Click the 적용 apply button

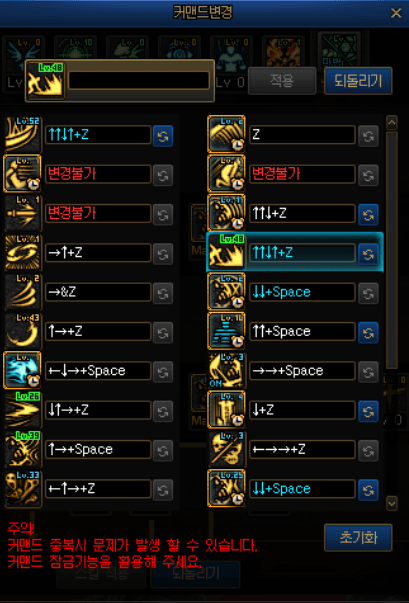click(x=282, y=81)
